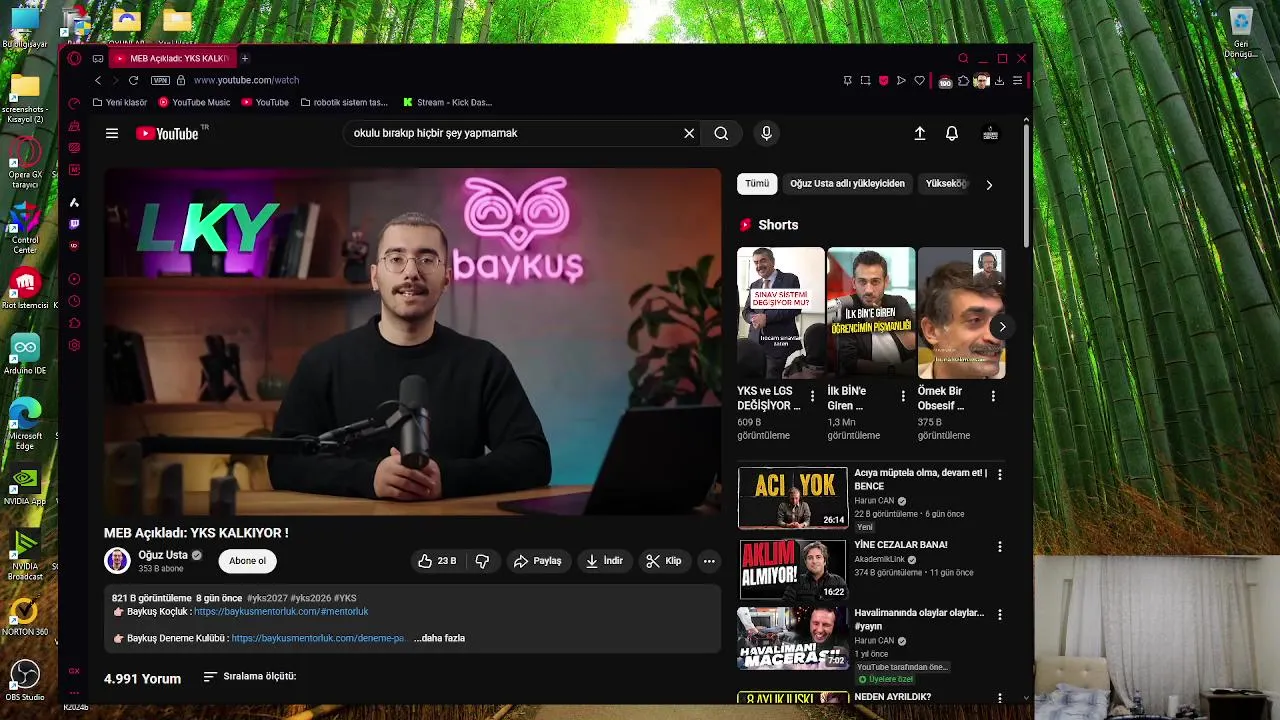Switch to MEB Açıkladı: YKS KALKI tab
Viewport: 1280px width, 720px height.
pyautogui.click(x=172, y=58)
